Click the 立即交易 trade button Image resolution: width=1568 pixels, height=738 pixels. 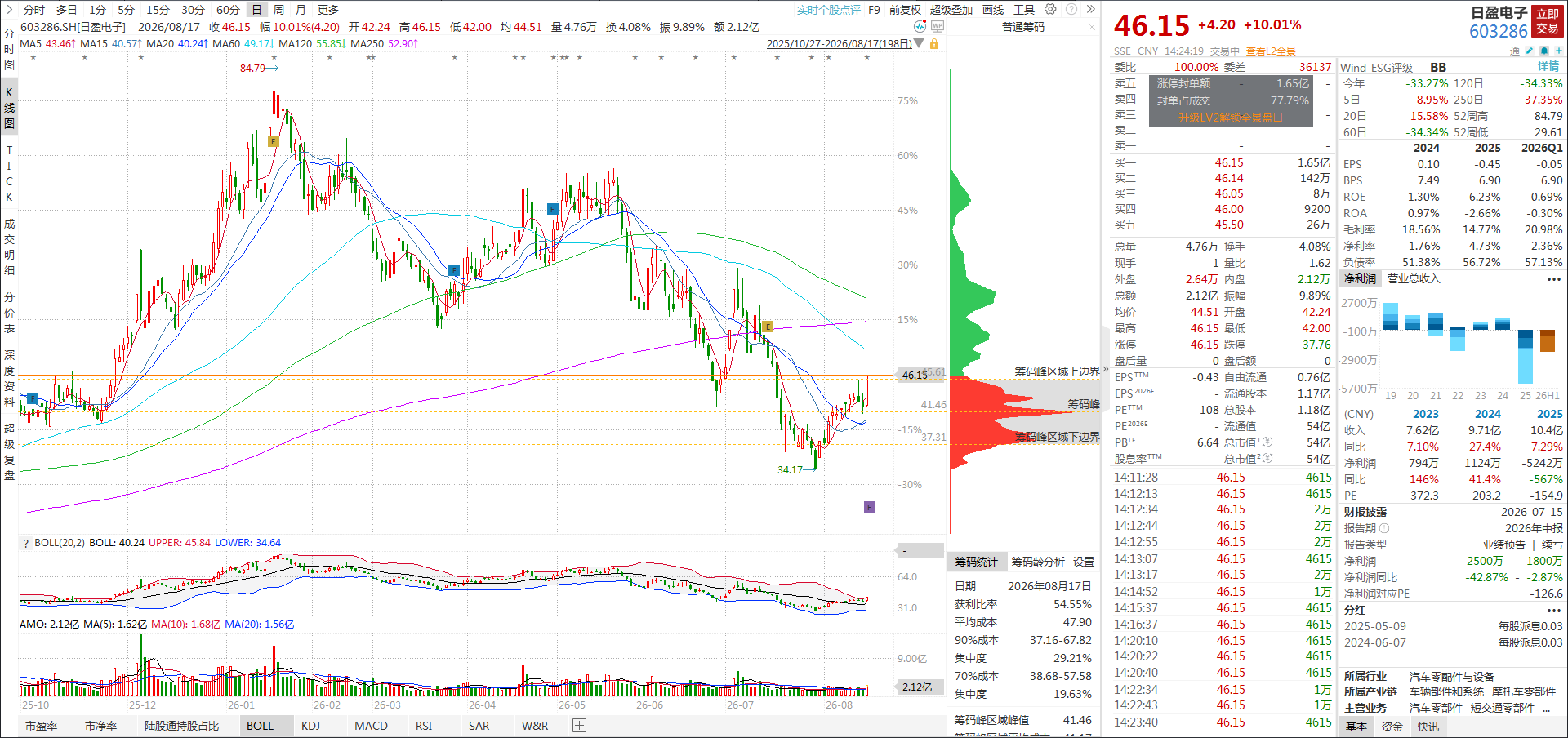click(1548, 21)
